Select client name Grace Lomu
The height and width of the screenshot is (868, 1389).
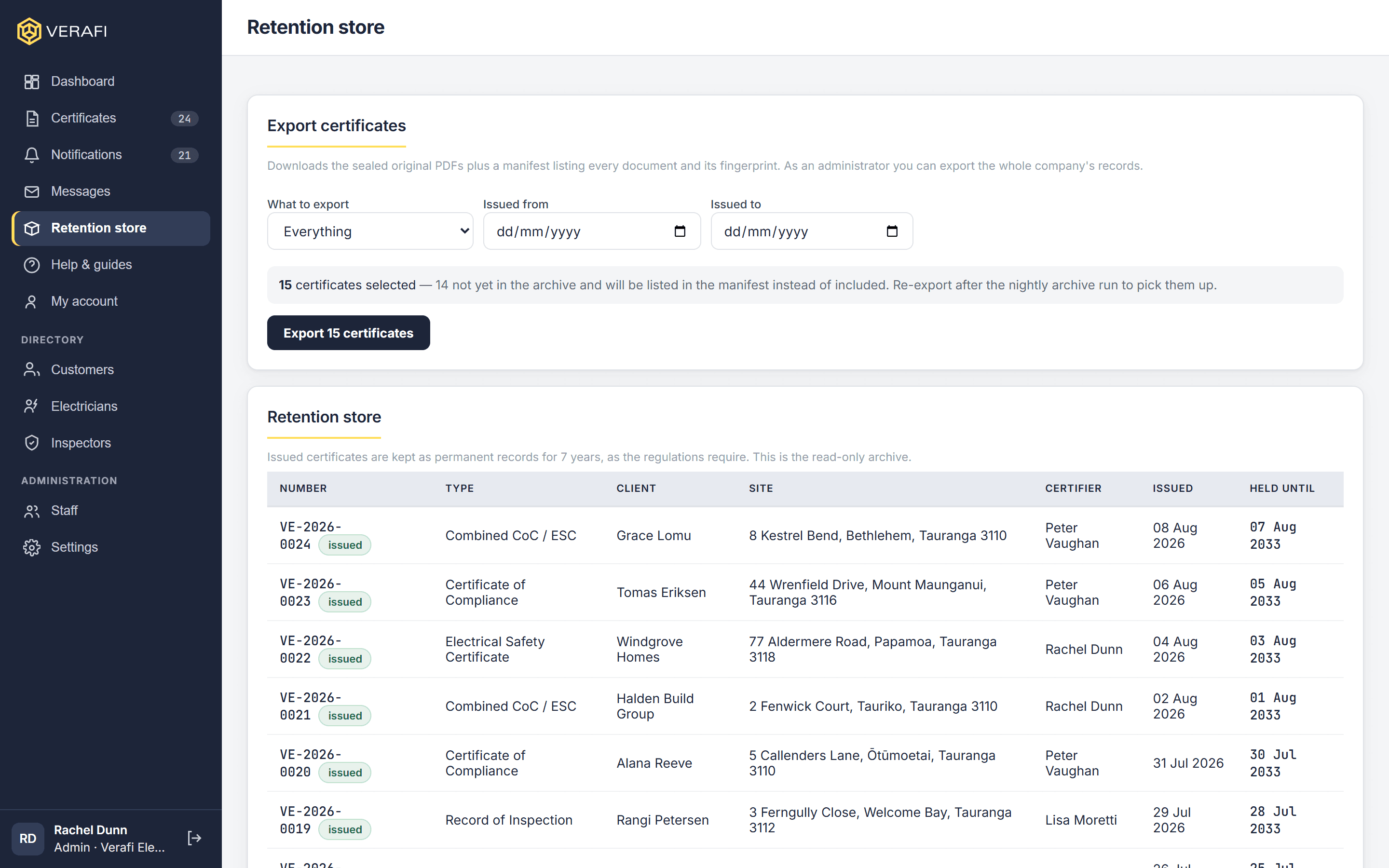pos(654,536)
